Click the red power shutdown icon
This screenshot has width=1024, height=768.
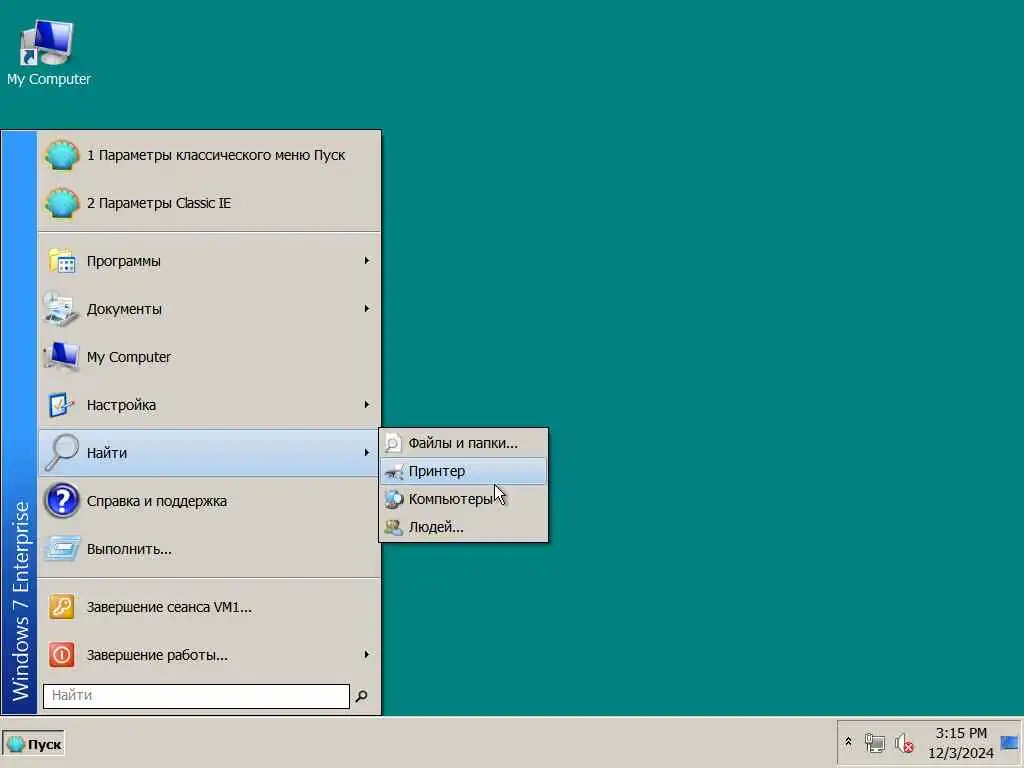tap(62, 655)
